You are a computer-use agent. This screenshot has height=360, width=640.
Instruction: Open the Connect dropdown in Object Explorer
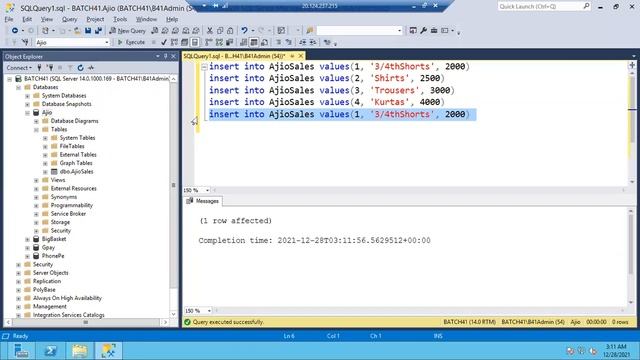(19, 68)
